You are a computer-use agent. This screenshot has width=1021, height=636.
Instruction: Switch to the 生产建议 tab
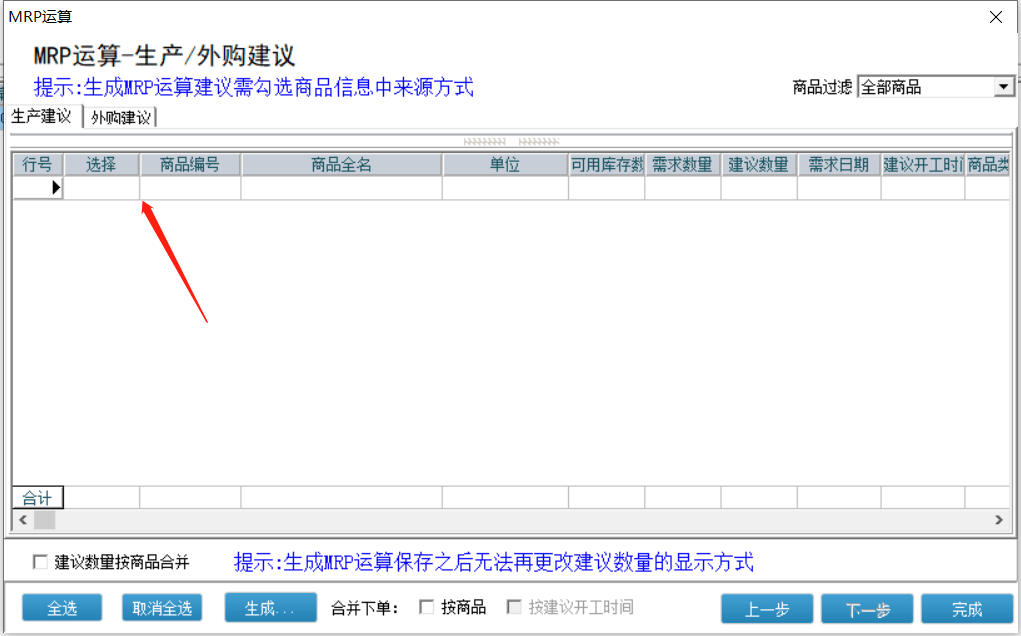(x=43, y=117)
